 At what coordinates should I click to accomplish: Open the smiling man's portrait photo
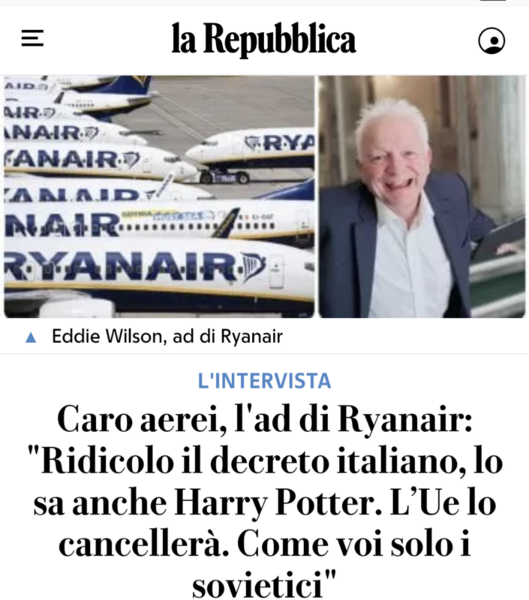coord(422,196)
